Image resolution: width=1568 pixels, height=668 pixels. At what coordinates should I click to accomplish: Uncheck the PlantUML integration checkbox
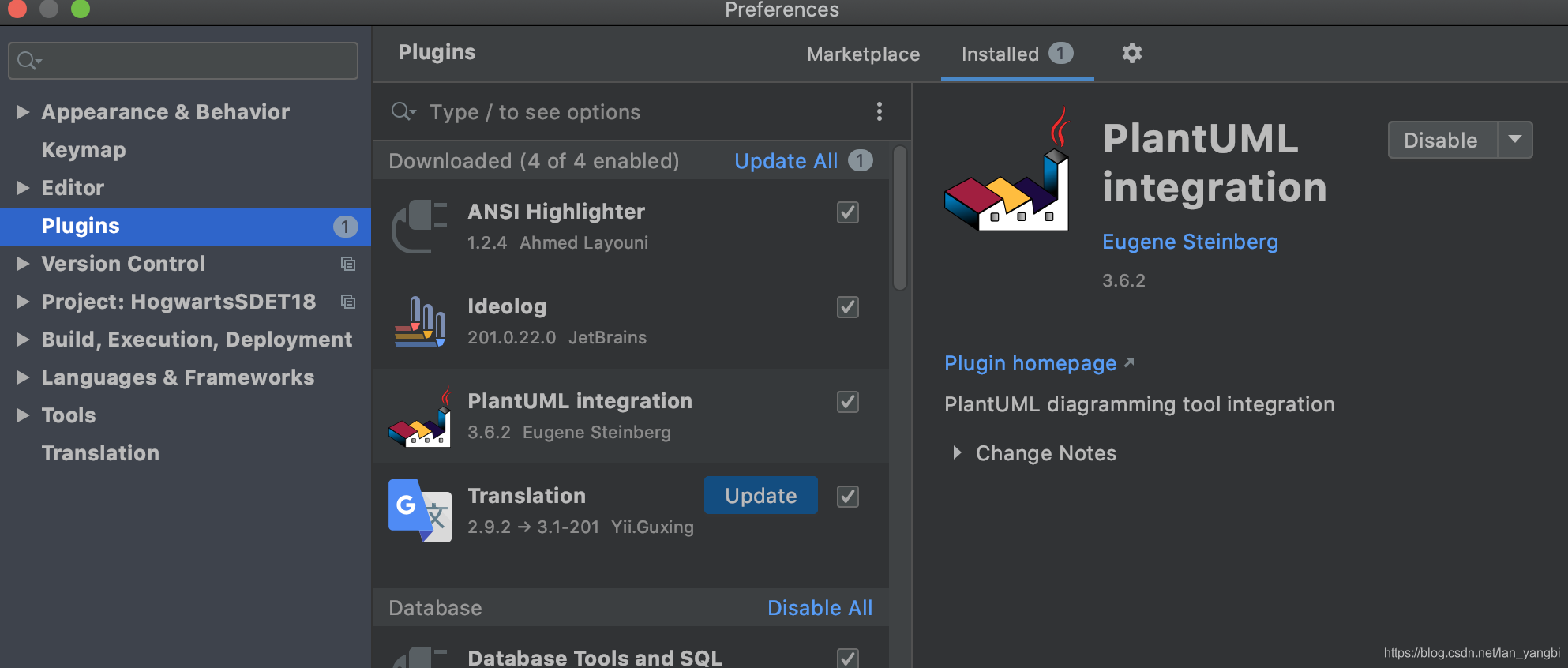pyautogui.click(x=848, y=402)
